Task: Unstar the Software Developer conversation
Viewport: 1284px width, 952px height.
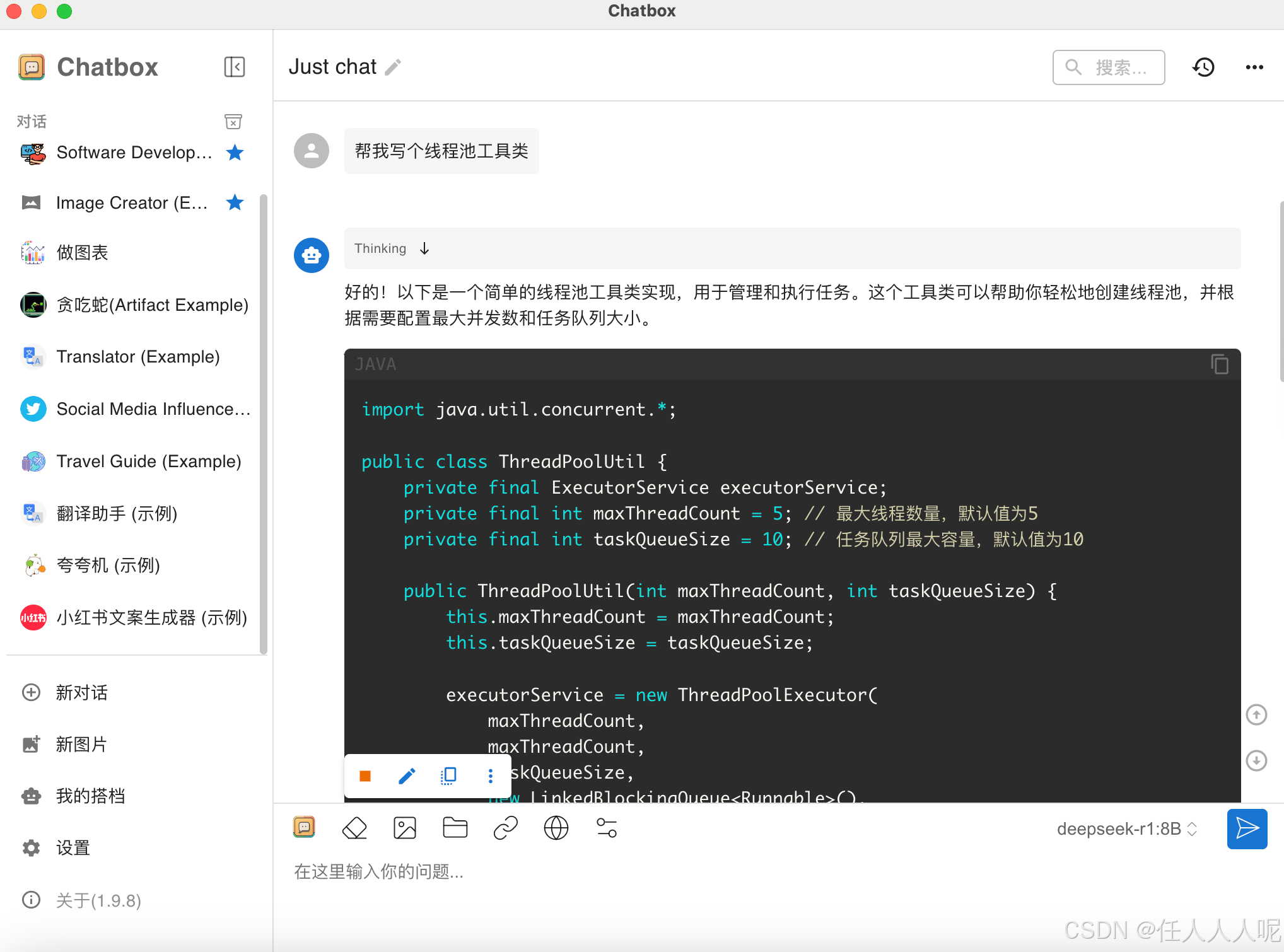Action: 235,152
